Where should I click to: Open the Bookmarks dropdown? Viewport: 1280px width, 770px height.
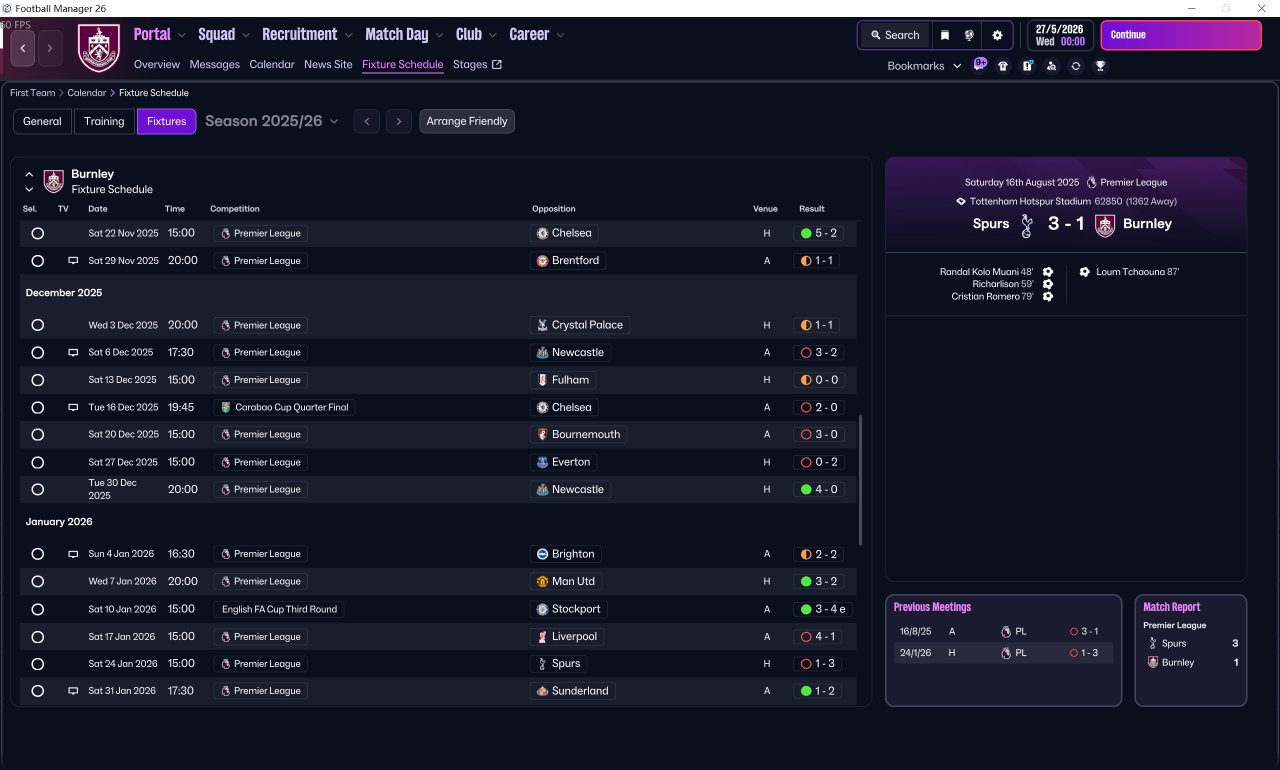point(924,66)
